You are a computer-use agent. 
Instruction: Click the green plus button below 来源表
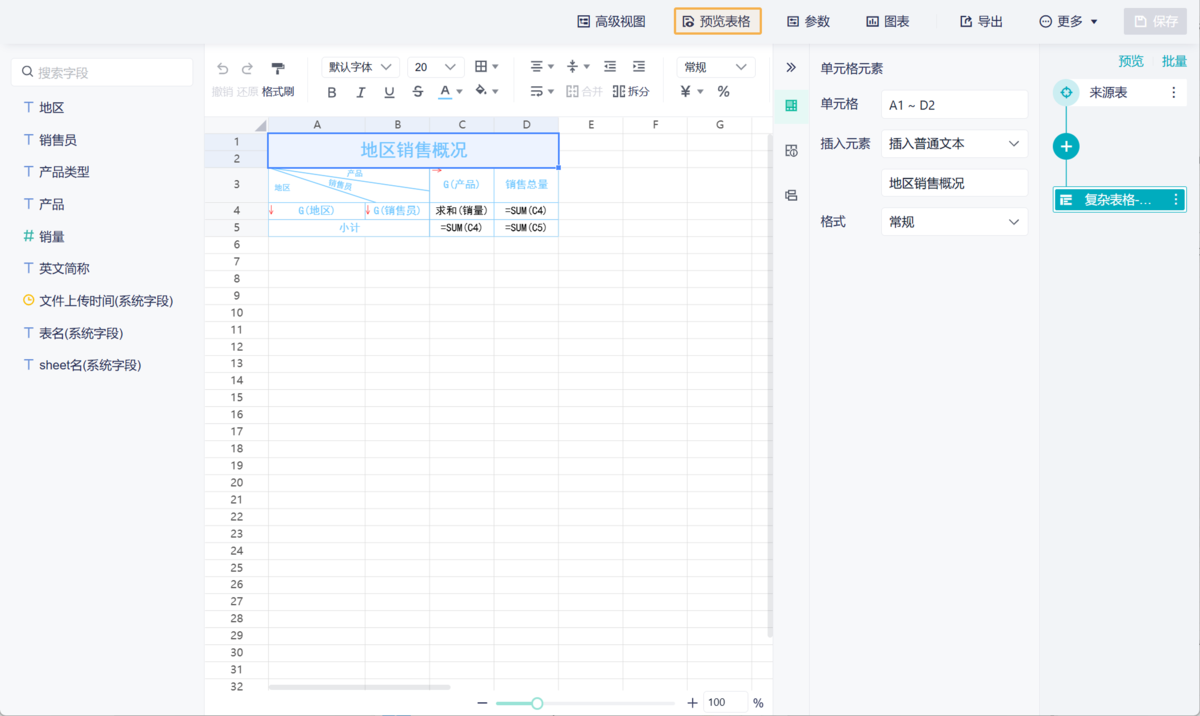pyautogui.click(x=1066, y=146)
